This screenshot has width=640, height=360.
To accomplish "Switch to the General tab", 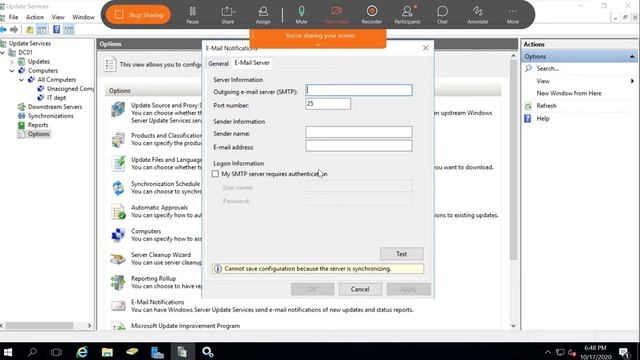I will (218, 64).
